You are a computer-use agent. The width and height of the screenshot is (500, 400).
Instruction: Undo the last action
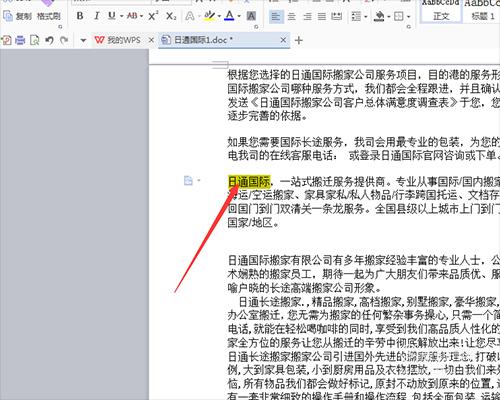(49, 40)
